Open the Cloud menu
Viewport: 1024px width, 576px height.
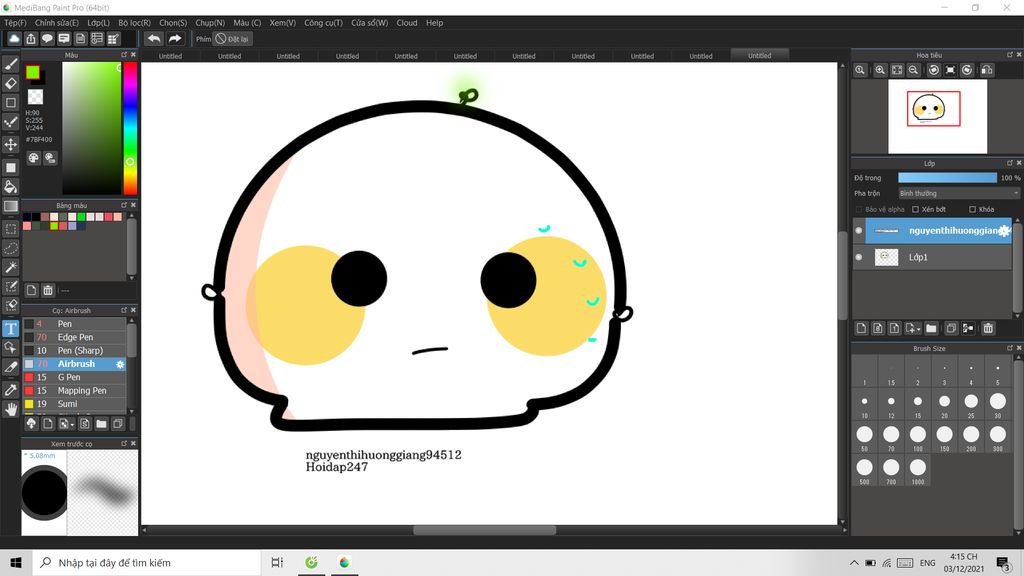[x=407, y=23]
